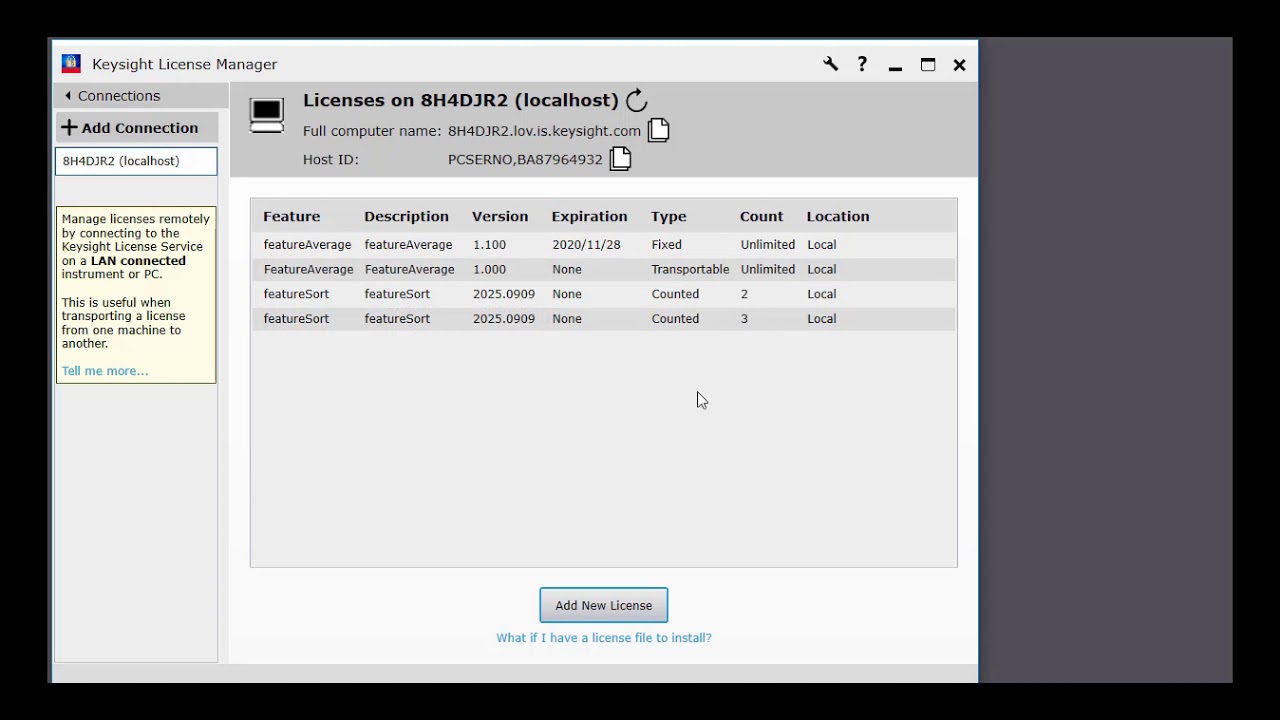Click the Connections header label
1280x720 pixels.
[119, 96]
